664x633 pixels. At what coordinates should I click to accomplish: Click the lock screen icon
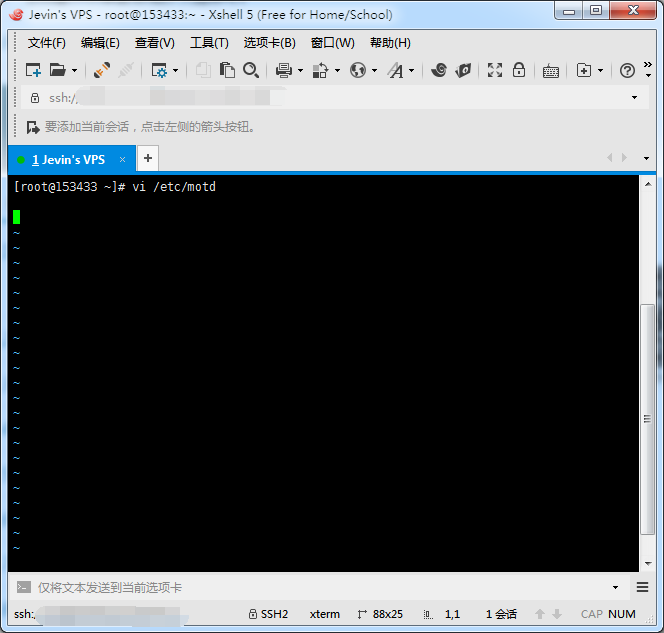pyautogui.click(x=519, y=70)
